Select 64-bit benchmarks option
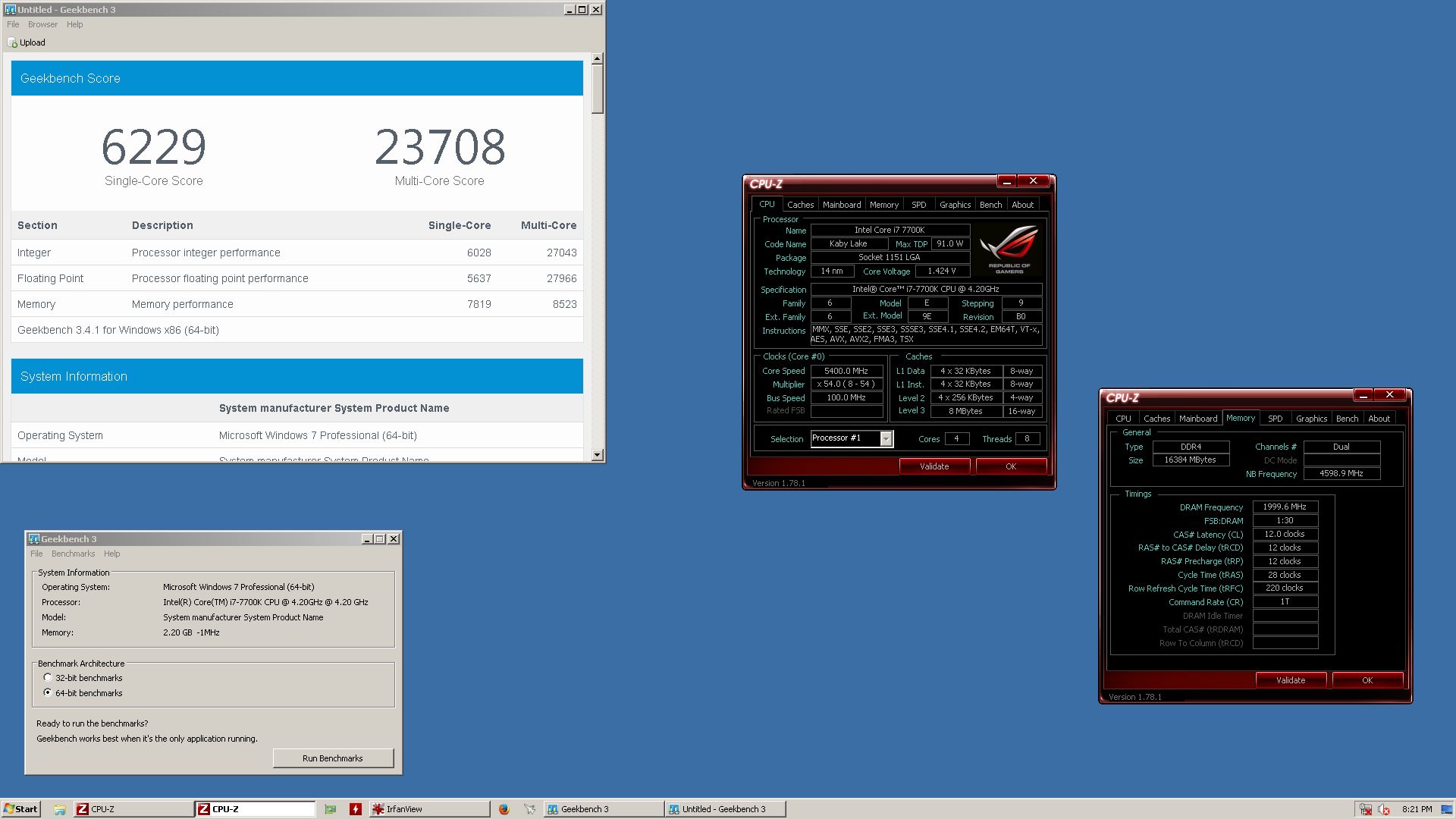The height and width of the screenshot is (819, 1456). click(48, 693)
